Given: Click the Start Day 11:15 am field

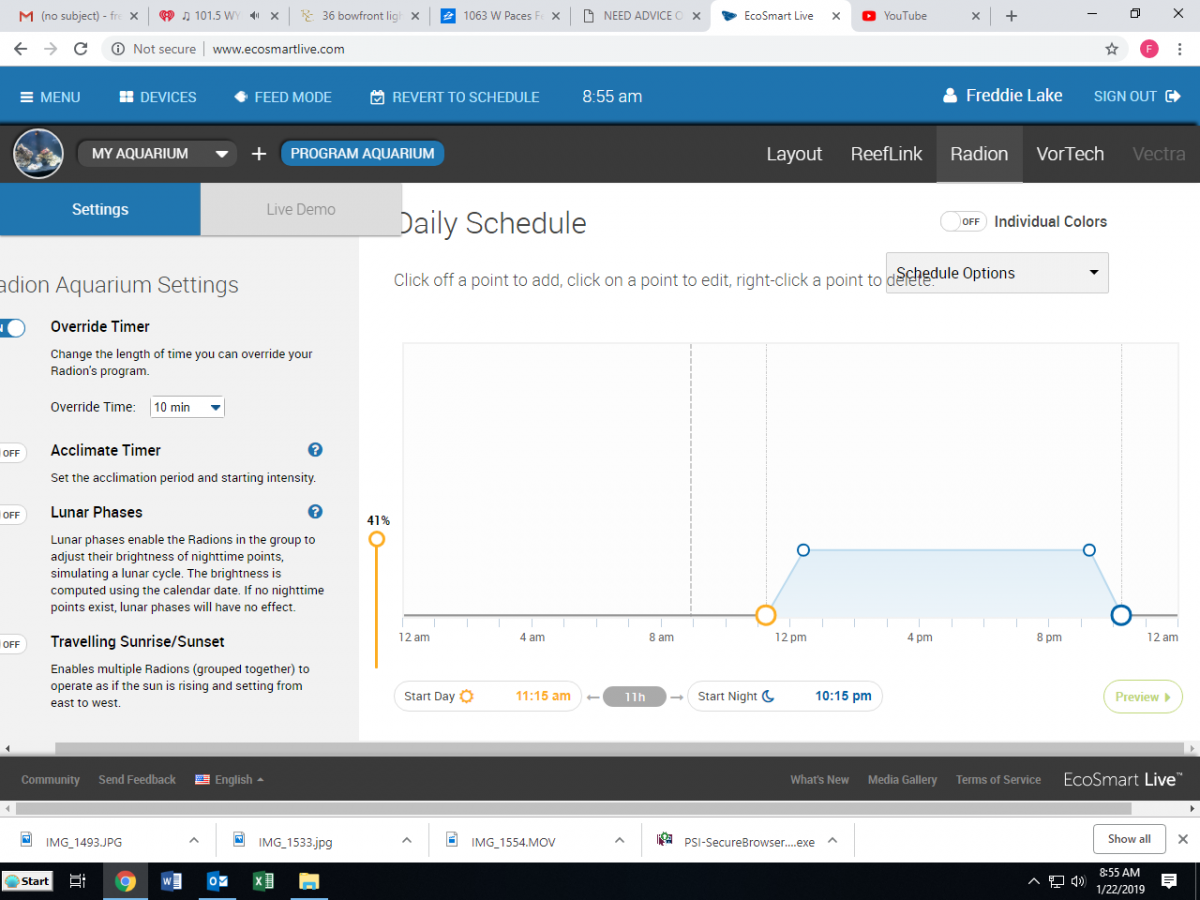Looking at the screenshot, I should click(x=487, y=696).
